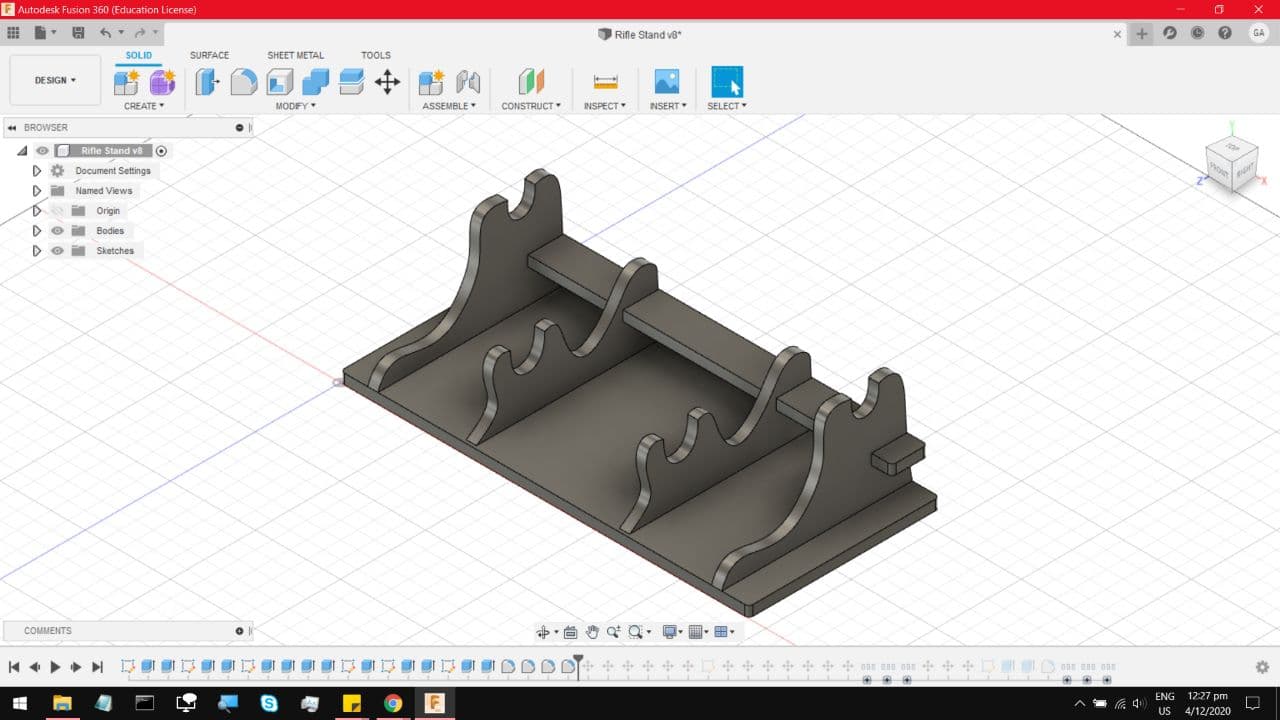The width and height of the screenshot is (1280, 720).
Task: Select the Move/Copy arrows tool
Action: coord(387,82)
